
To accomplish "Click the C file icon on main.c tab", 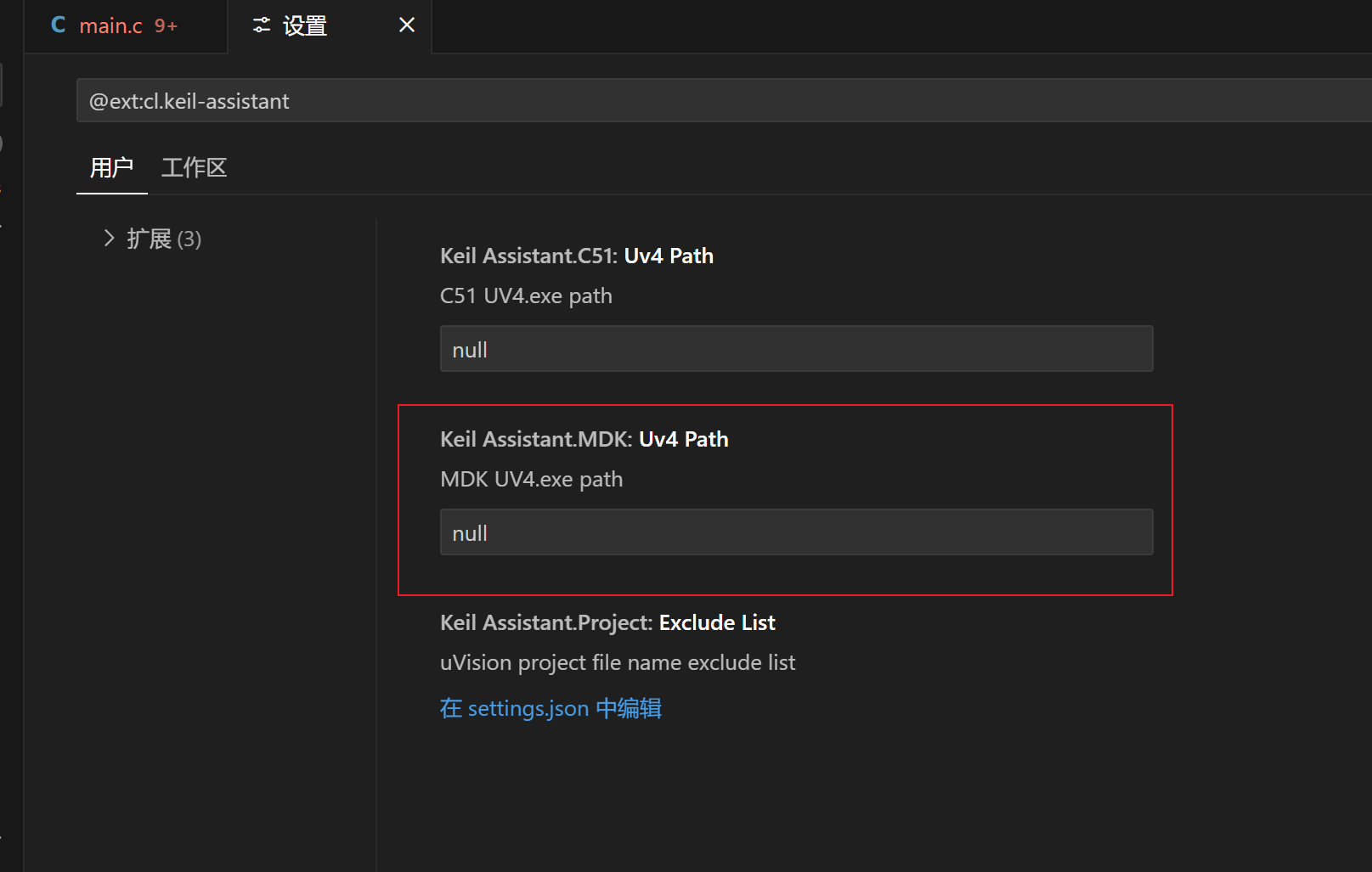I will click(58, 25).
